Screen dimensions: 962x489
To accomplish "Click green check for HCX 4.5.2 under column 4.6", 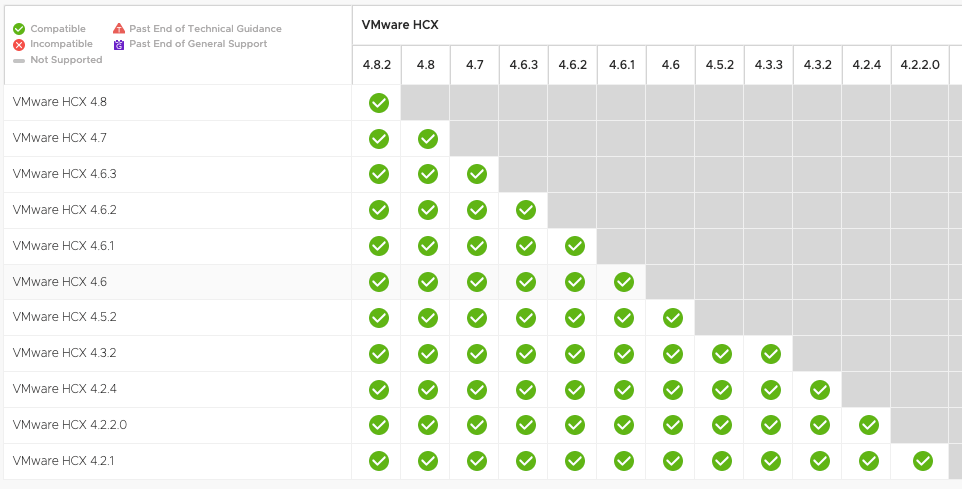I will 672,318.
